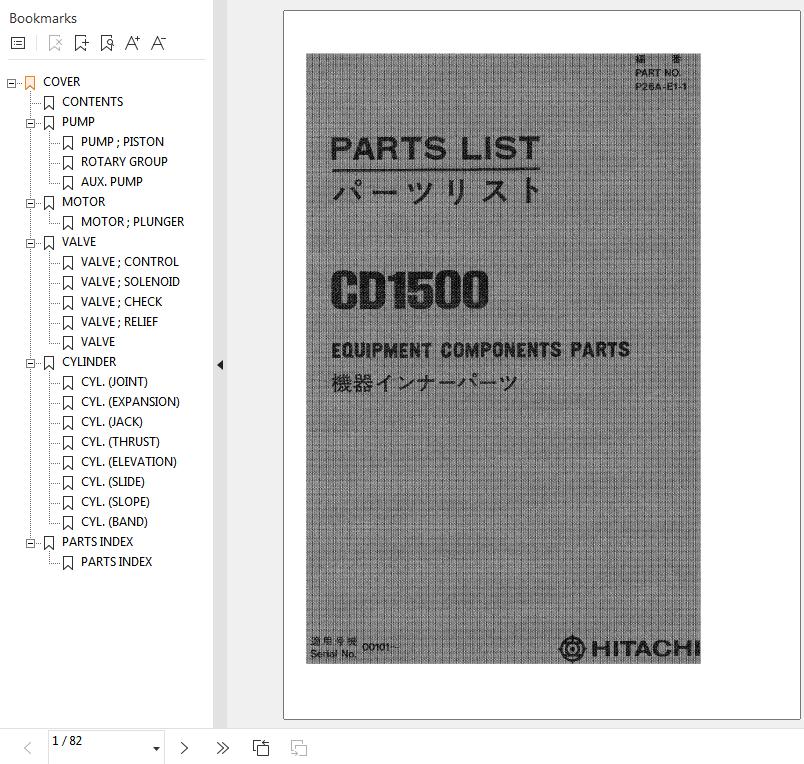804x764 pixels.
Task: Open the VALVE ; CHECK bookmark
Action: coord(122,302)
